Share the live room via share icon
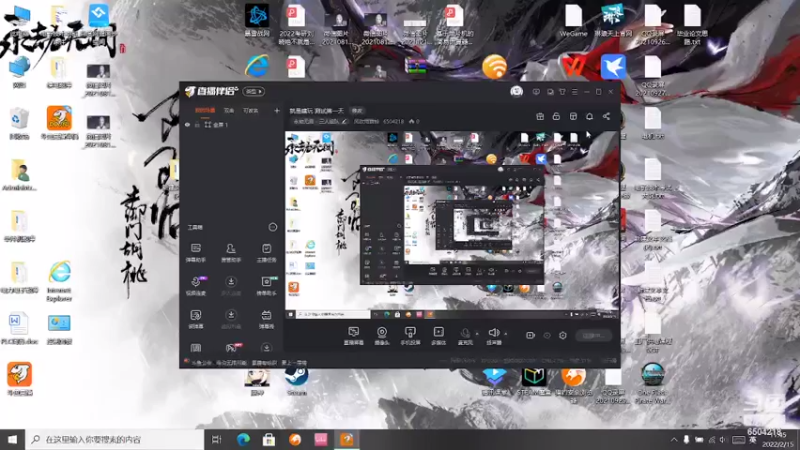The height and width of the screenshot is (450, 800). 606,116
